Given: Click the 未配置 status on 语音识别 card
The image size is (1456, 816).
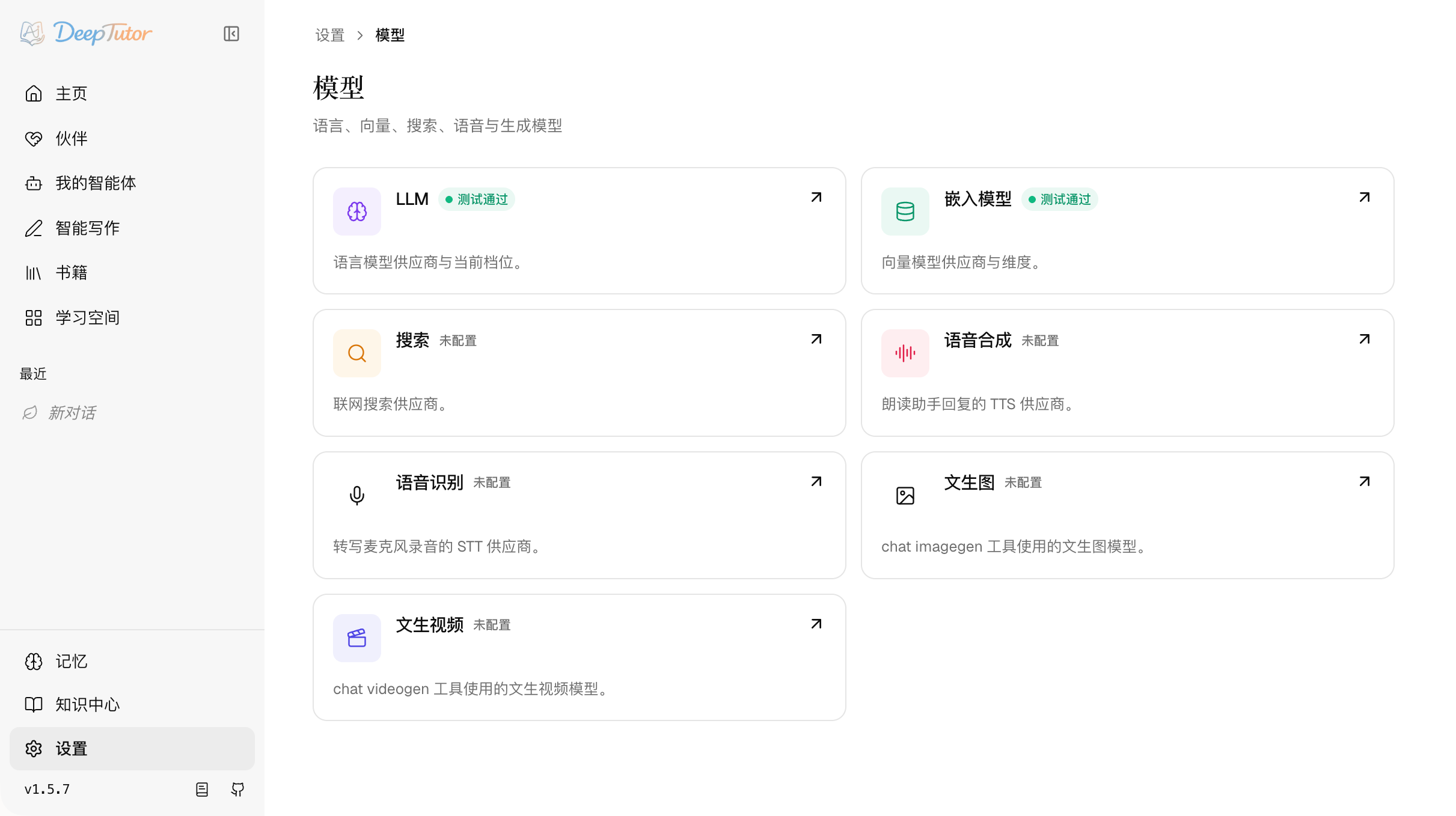Looking at the screenshot, I should (492, 483).
